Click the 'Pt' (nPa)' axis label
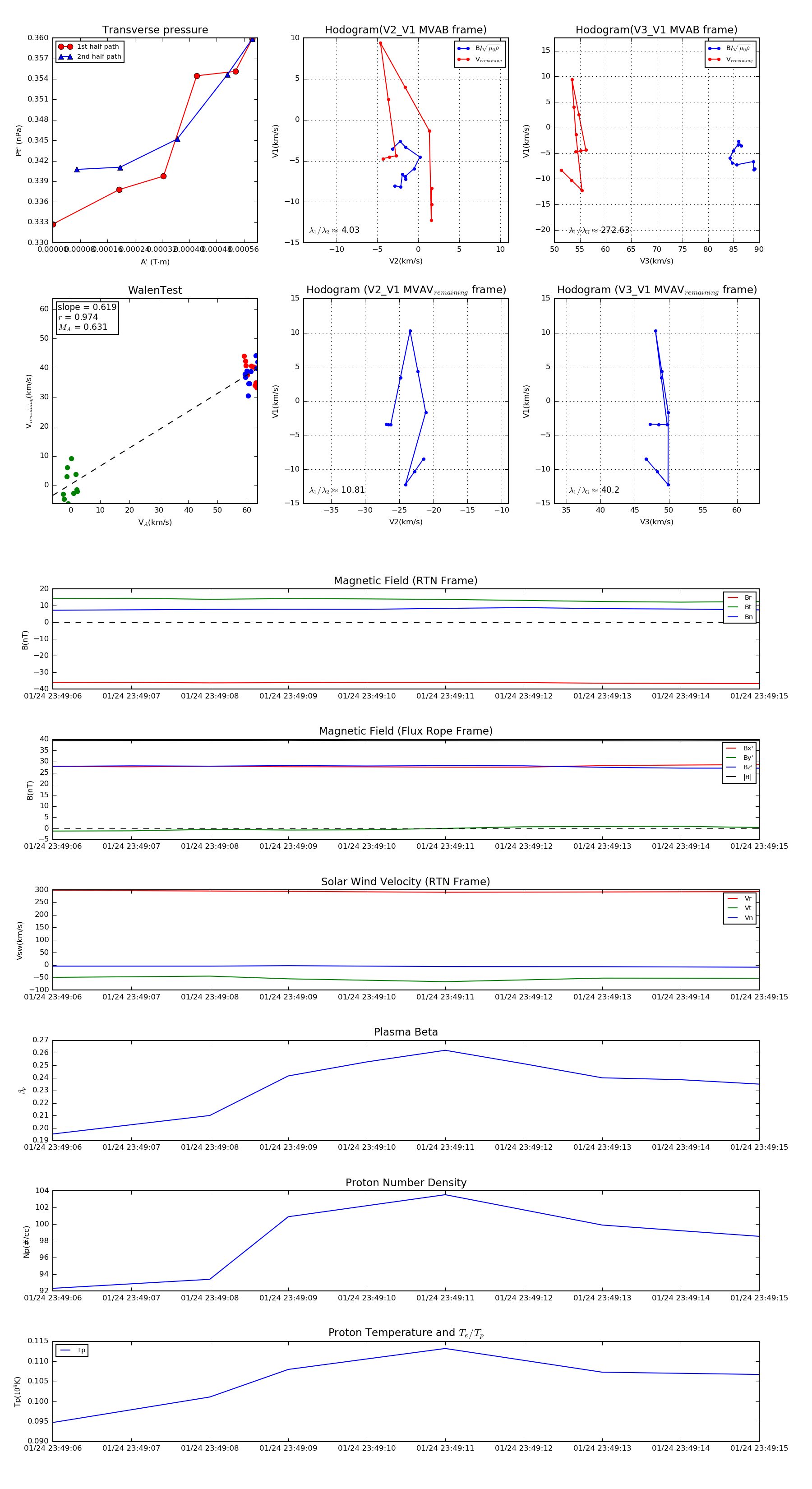This screenshot has width=812, height=1489. click(18, 140)
